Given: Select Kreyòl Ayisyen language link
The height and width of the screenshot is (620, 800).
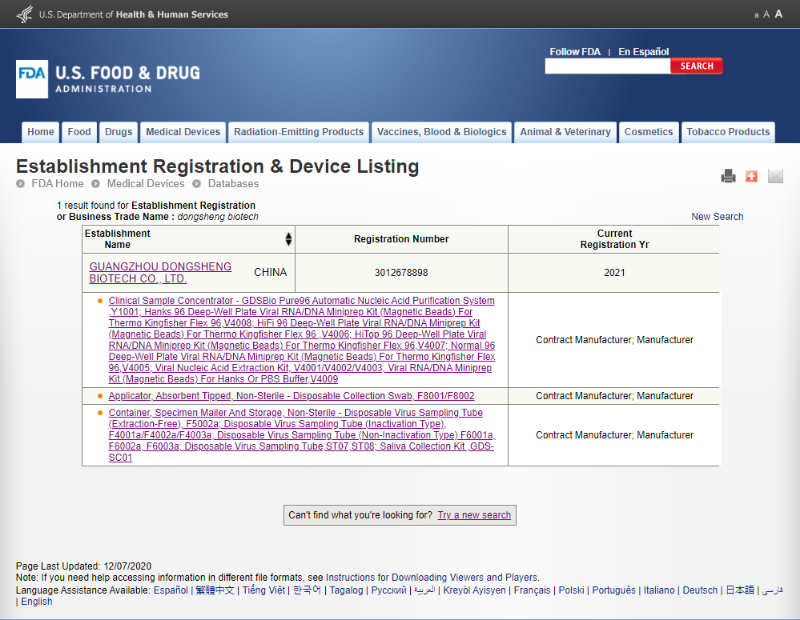Looking at the screenshot, I should [474, 590].
